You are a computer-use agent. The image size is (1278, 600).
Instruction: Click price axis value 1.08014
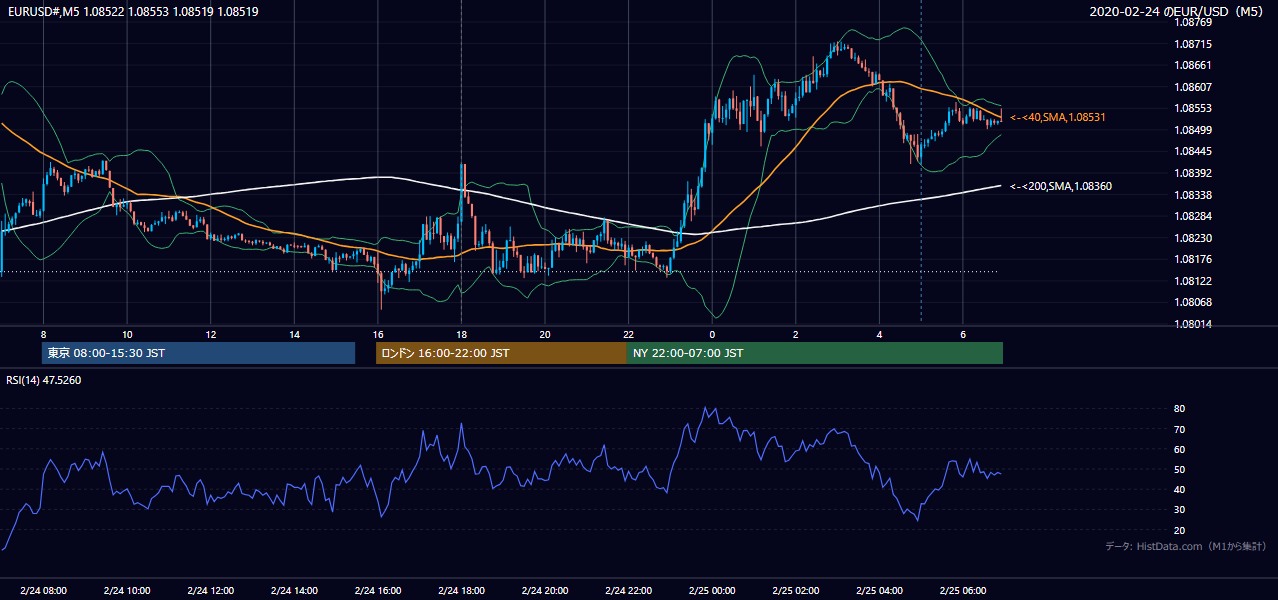pyautogui.click(x=1195, y=324)
